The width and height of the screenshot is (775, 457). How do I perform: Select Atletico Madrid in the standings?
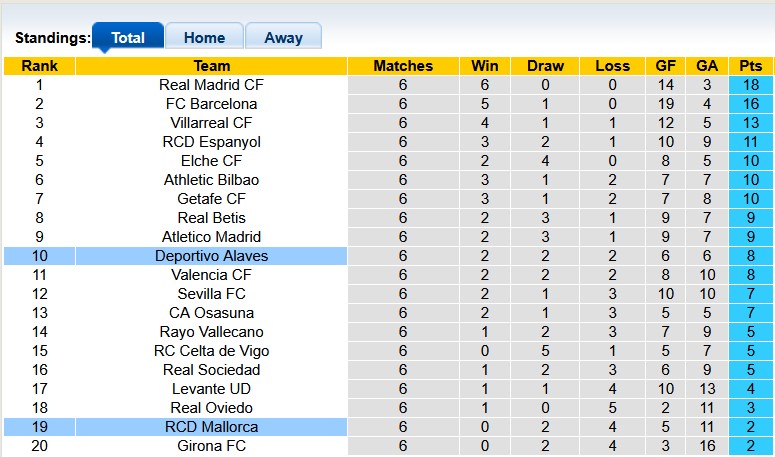click(x=211, y=237)
